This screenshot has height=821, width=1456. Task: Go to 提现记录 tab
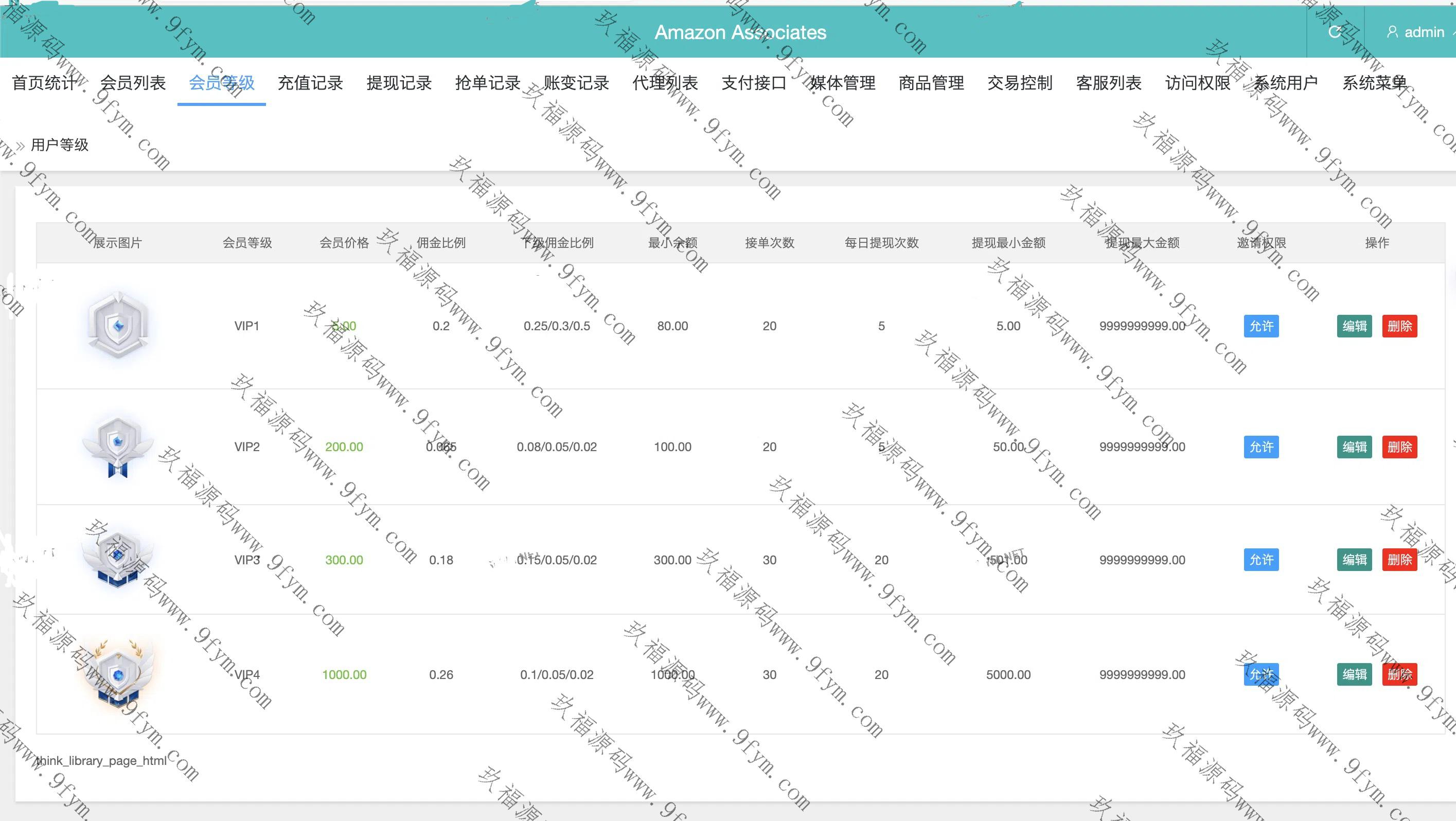click(399, 83)
